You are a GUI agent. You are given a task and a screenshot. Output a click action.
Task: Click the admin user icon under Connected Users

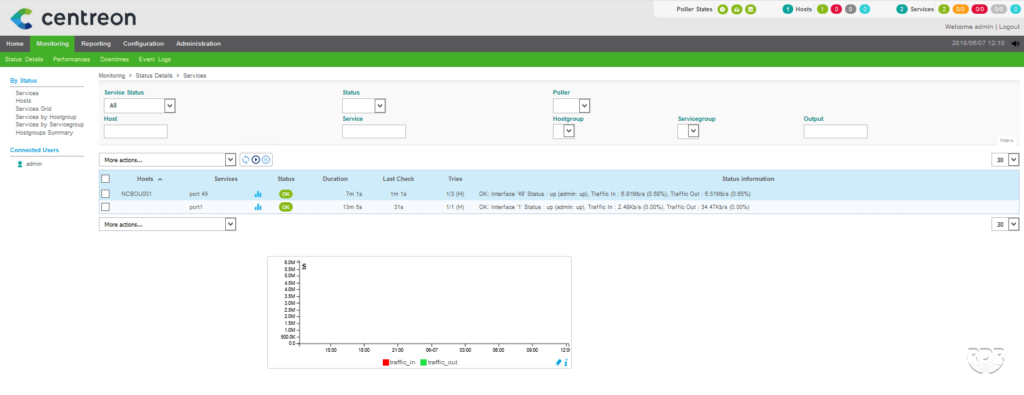pyautogui.click(x=20, y=164)
